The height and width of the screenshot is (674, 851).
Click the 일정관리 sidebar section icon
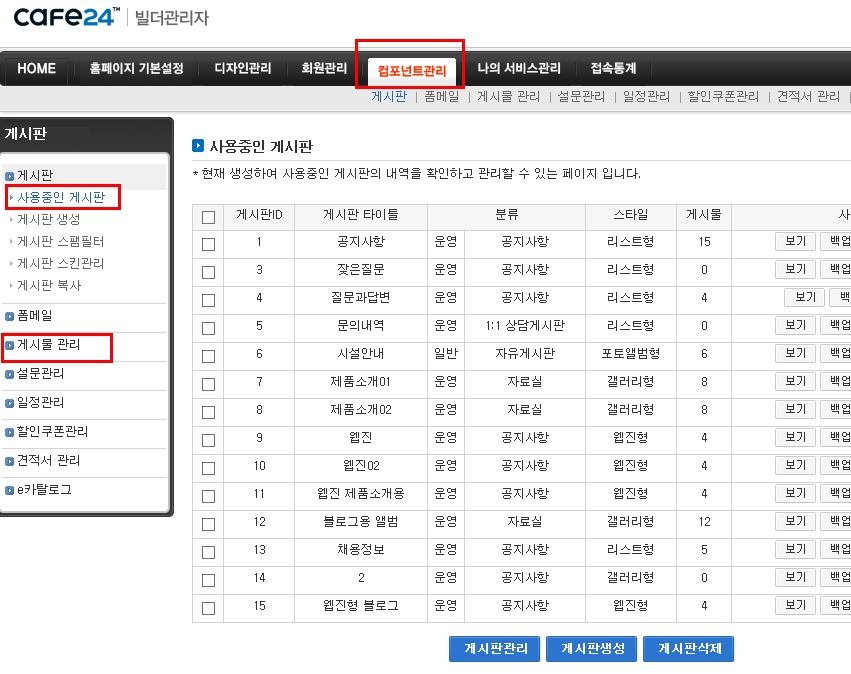click(10, 403)
